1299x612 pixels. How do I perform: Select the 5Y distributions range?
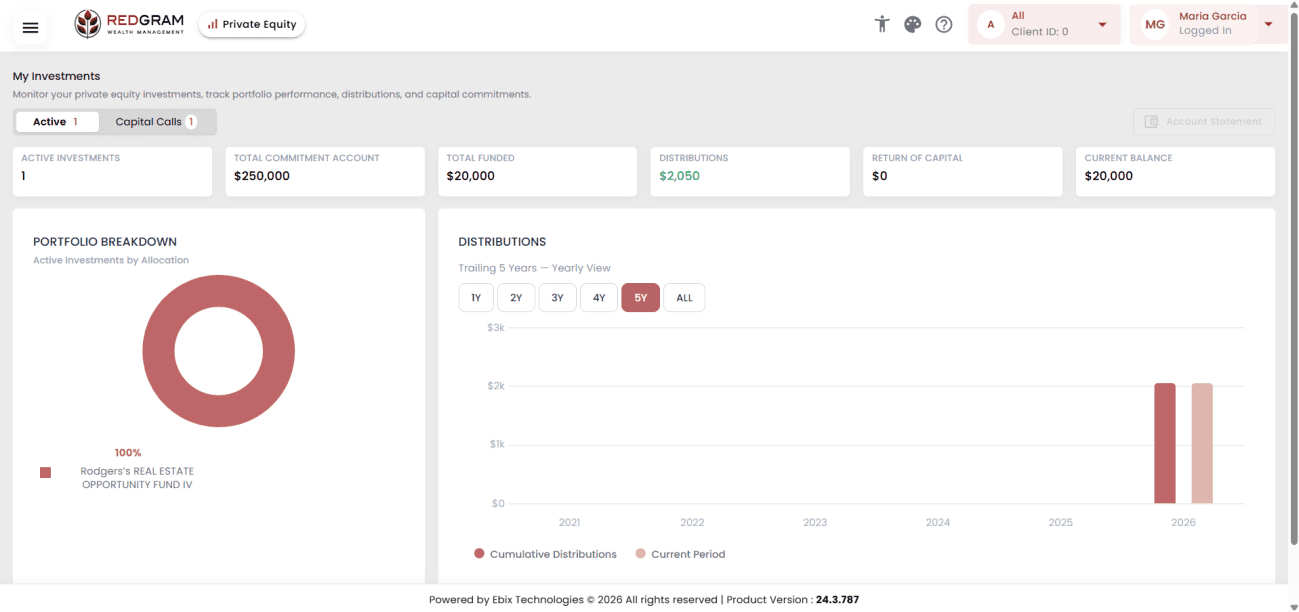point(640,298)
